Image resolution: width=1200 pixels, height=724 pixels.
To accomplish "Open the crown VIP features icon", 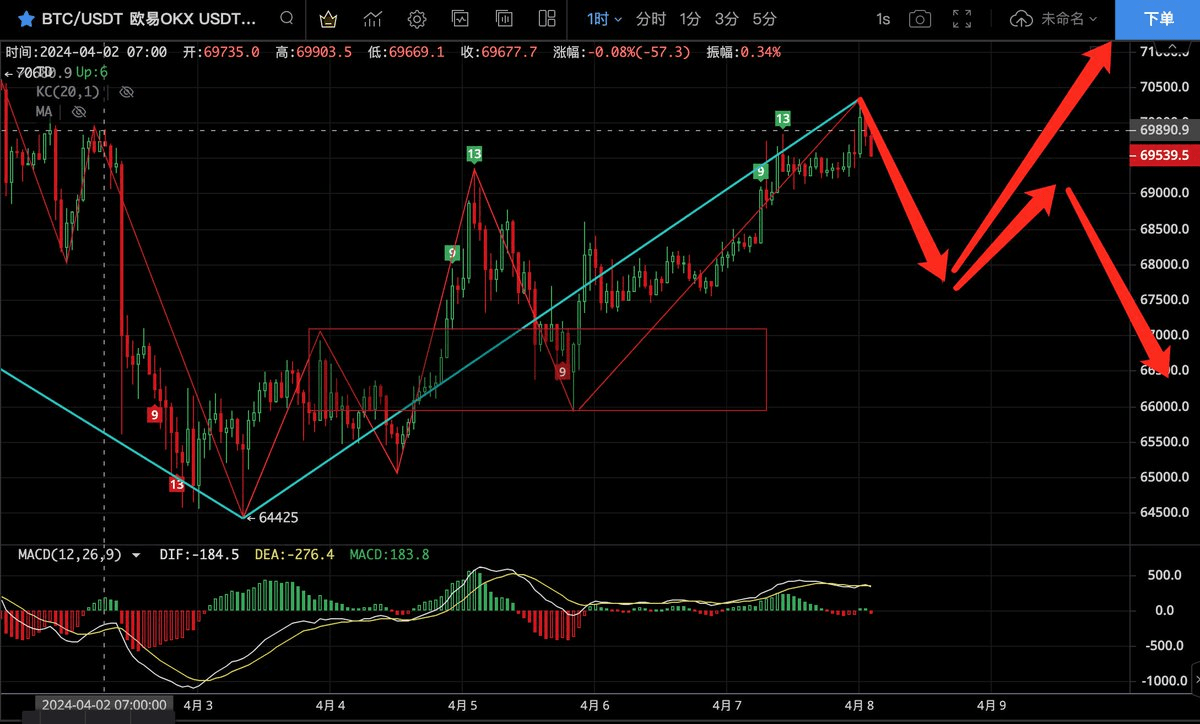I will tap(327, 19).
